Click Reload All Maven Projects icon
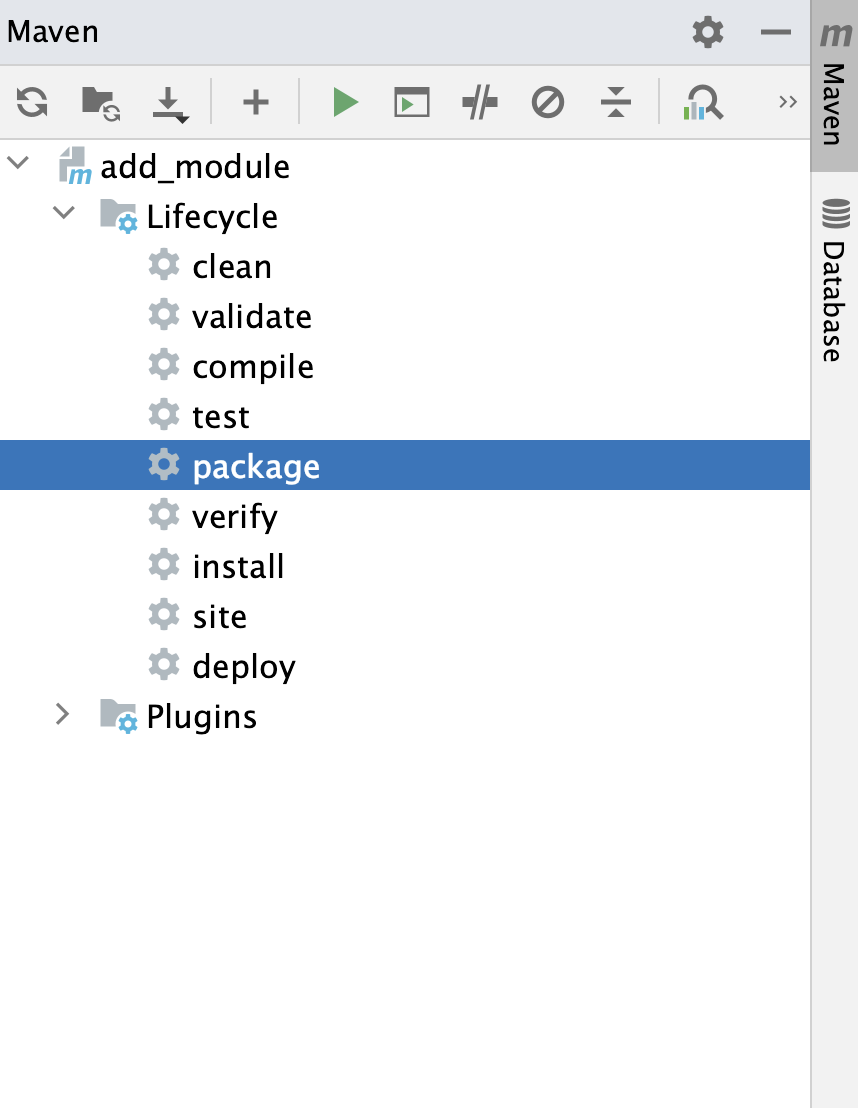 tap(32, 102)
